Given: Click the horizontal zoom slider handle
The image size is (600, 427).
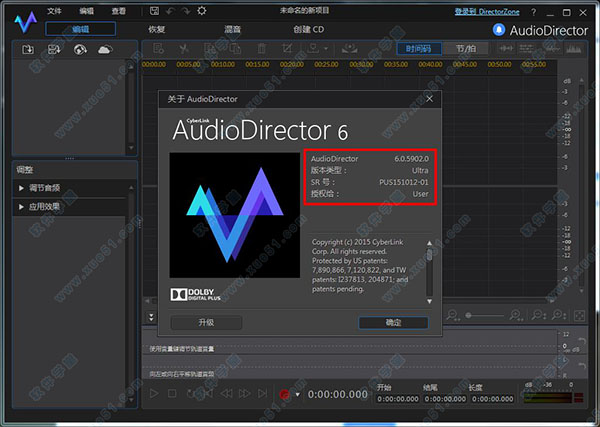Looking at the screenshot, I should (x=468, y=315).
